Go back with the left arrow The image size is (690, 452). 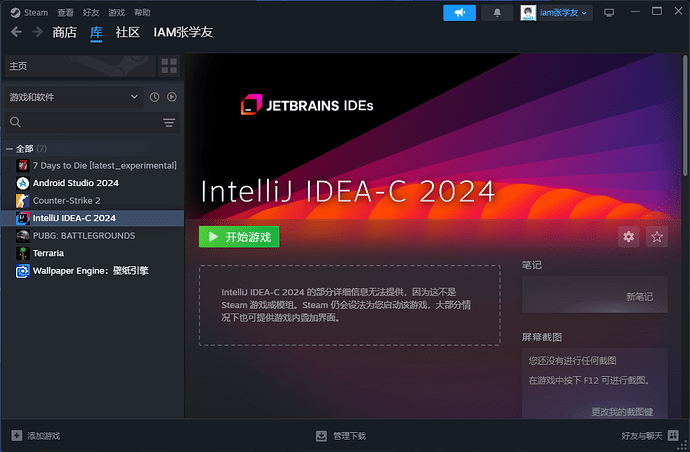(x=16, y=32)
